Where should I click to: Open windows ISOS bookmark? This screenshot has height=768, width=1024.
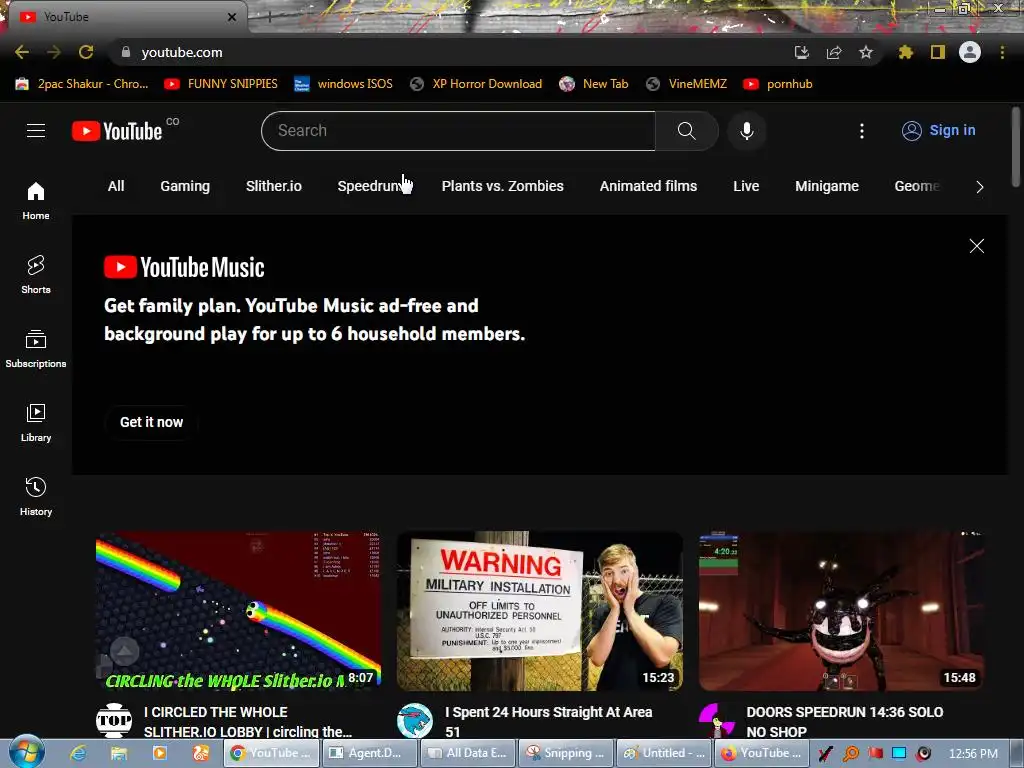(343, 84)
